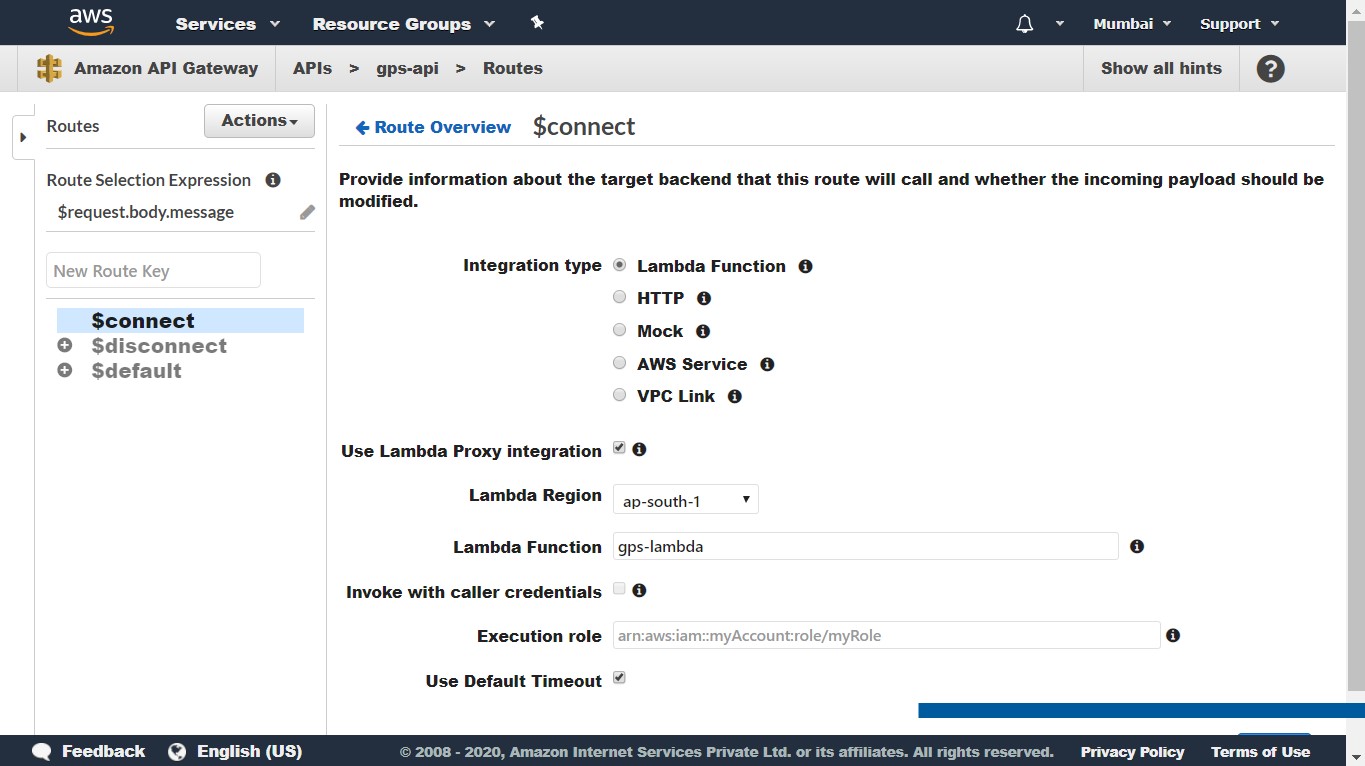Show info icon next to gps-lambda field
Image resolution: width=1365 pixels, height=766 pixels.
[1136, 546]
